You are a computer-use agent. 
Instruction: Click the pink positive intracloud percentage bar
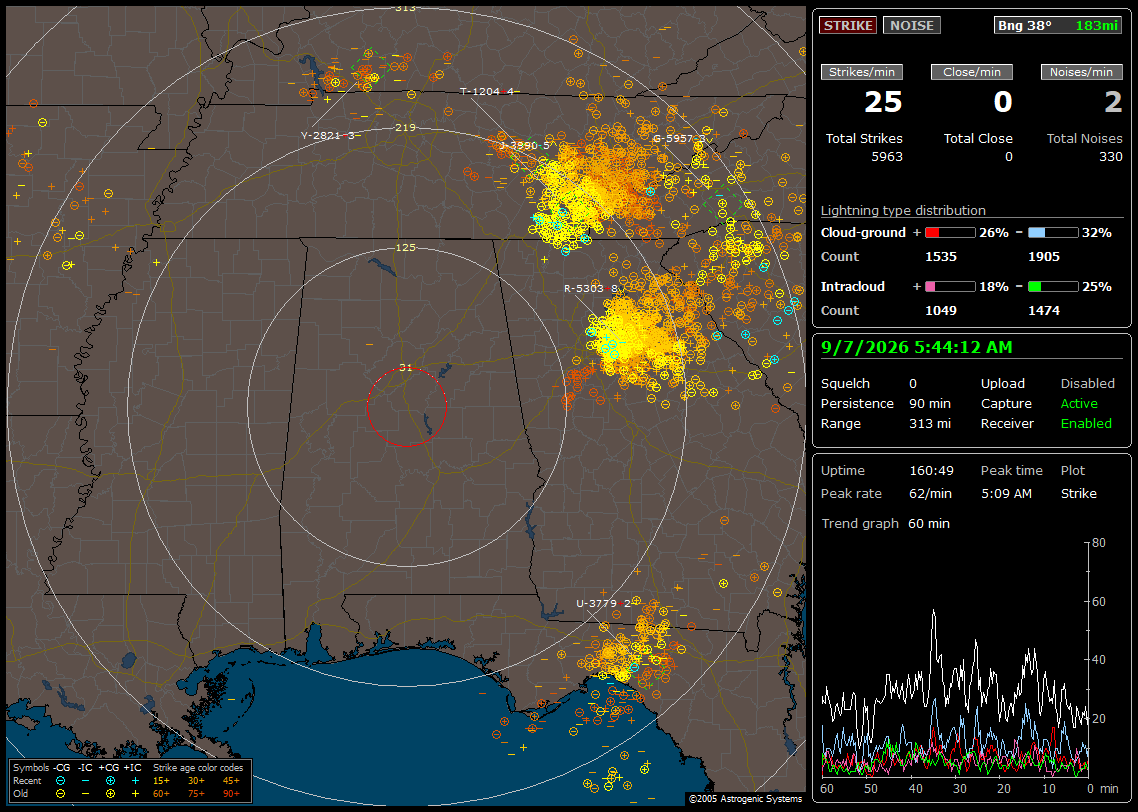tap(950, 287)
